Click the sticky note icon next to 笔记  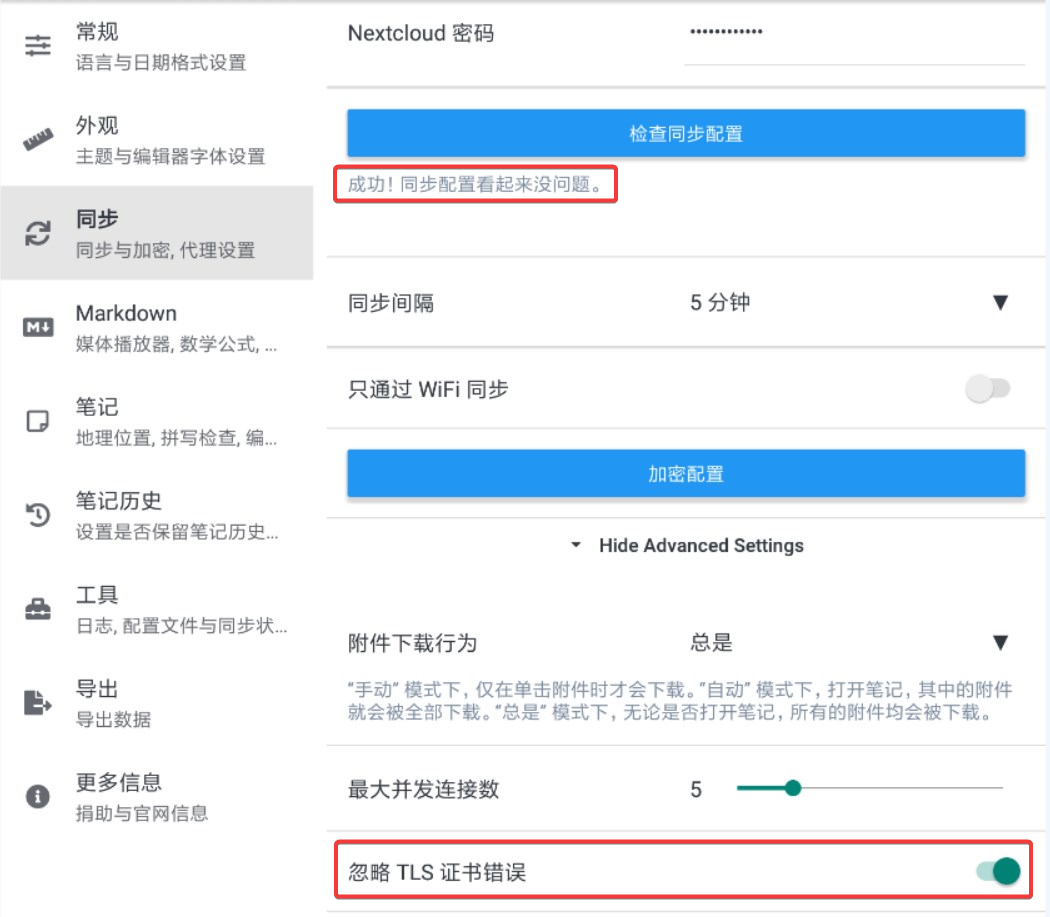tap(38, 421)
